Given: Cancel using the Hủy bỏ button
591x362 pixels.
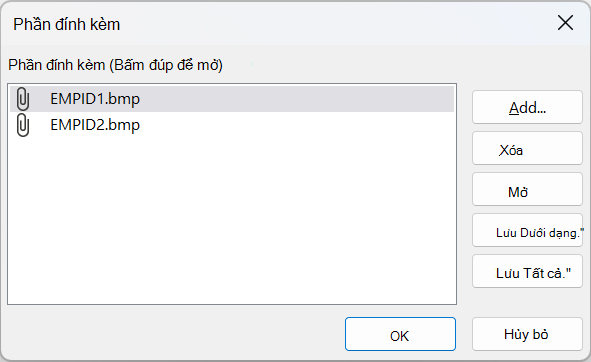Looking at the screenshot, I should (527, 334).
